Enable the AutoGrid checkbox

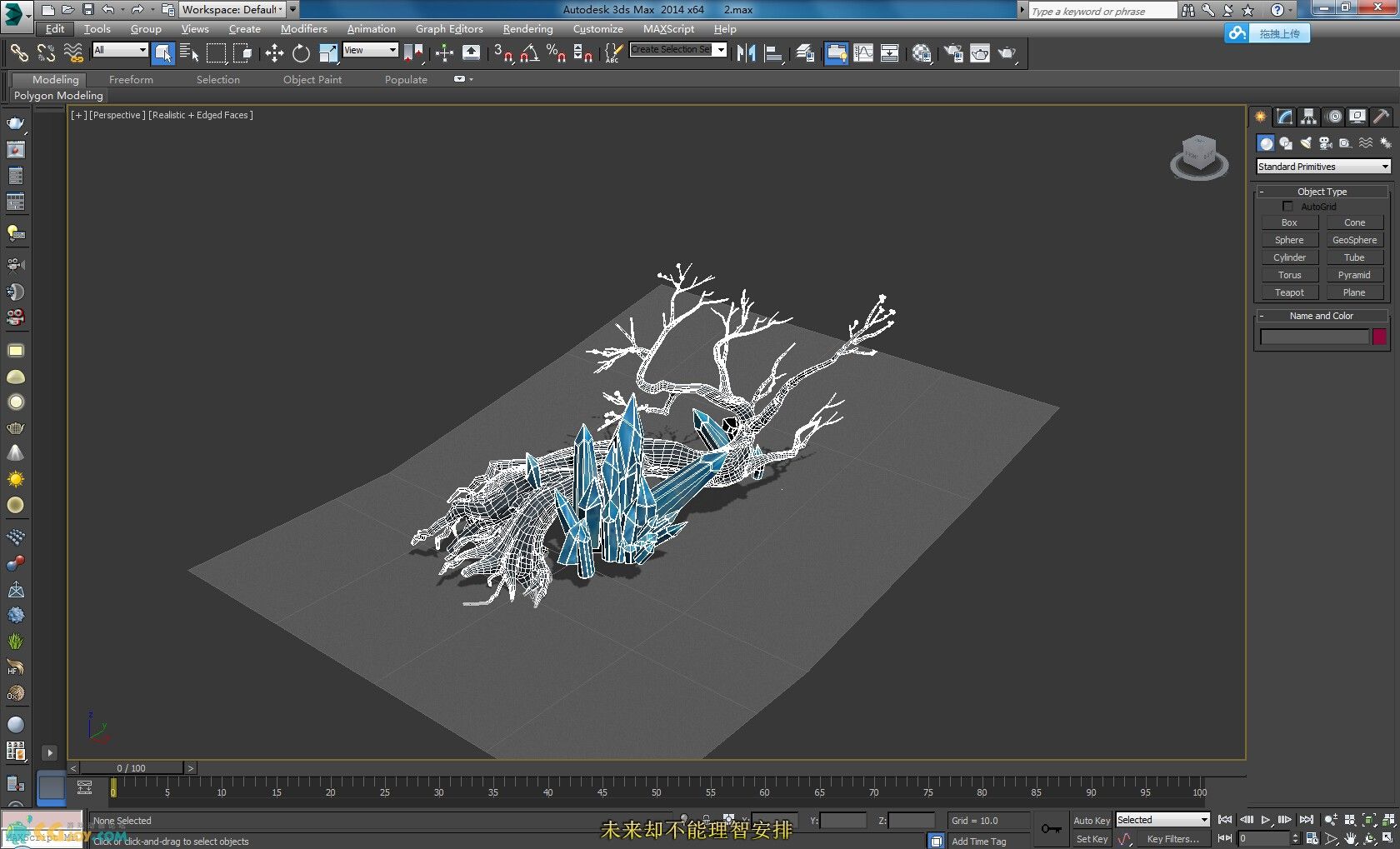point(1287,206)
